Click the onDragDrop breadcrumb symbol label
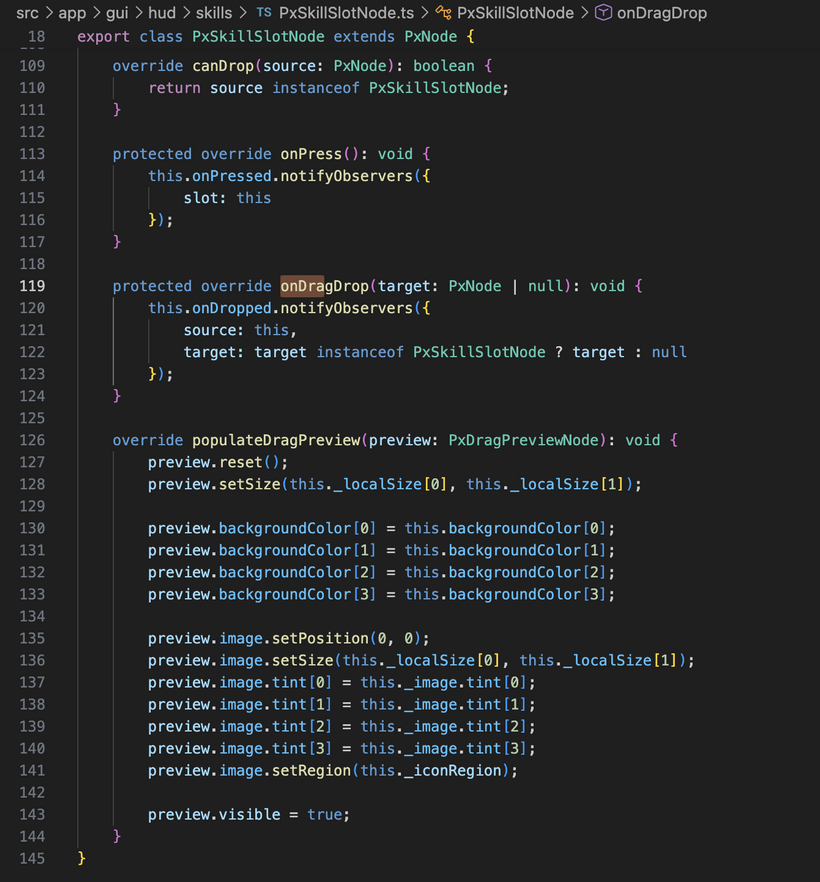 (x=662, y=13)
